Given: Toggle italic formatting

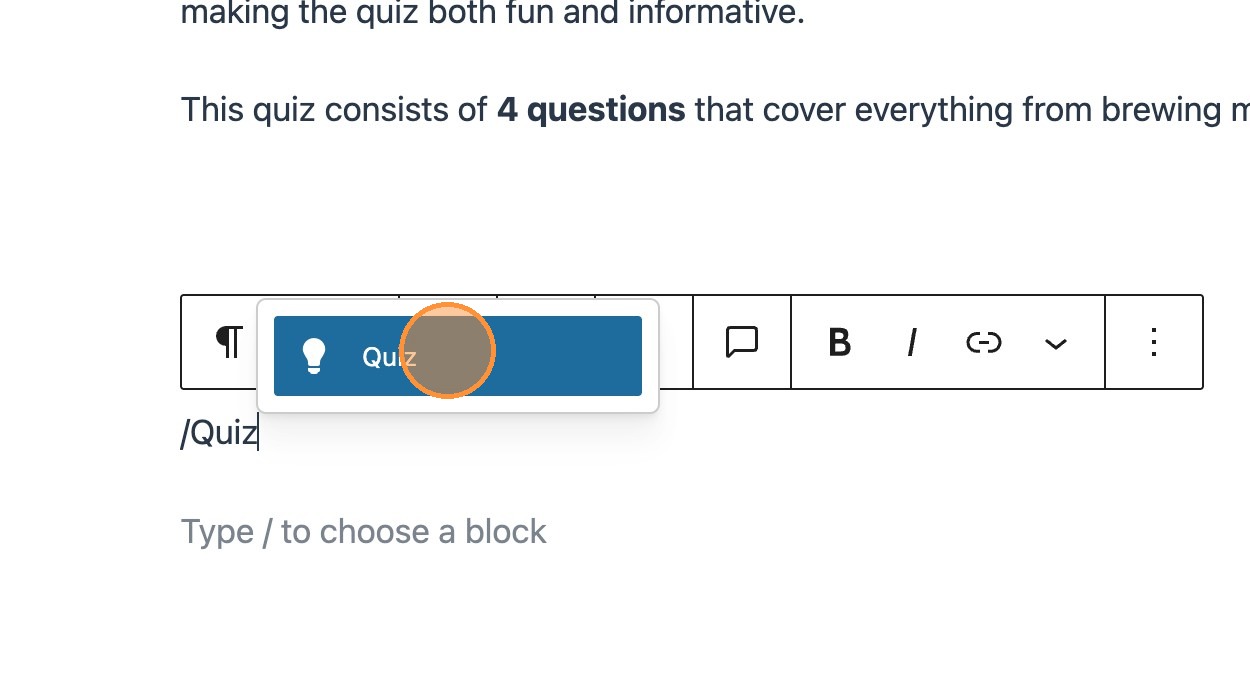Looking at the screenshot, I should point(911,343).
